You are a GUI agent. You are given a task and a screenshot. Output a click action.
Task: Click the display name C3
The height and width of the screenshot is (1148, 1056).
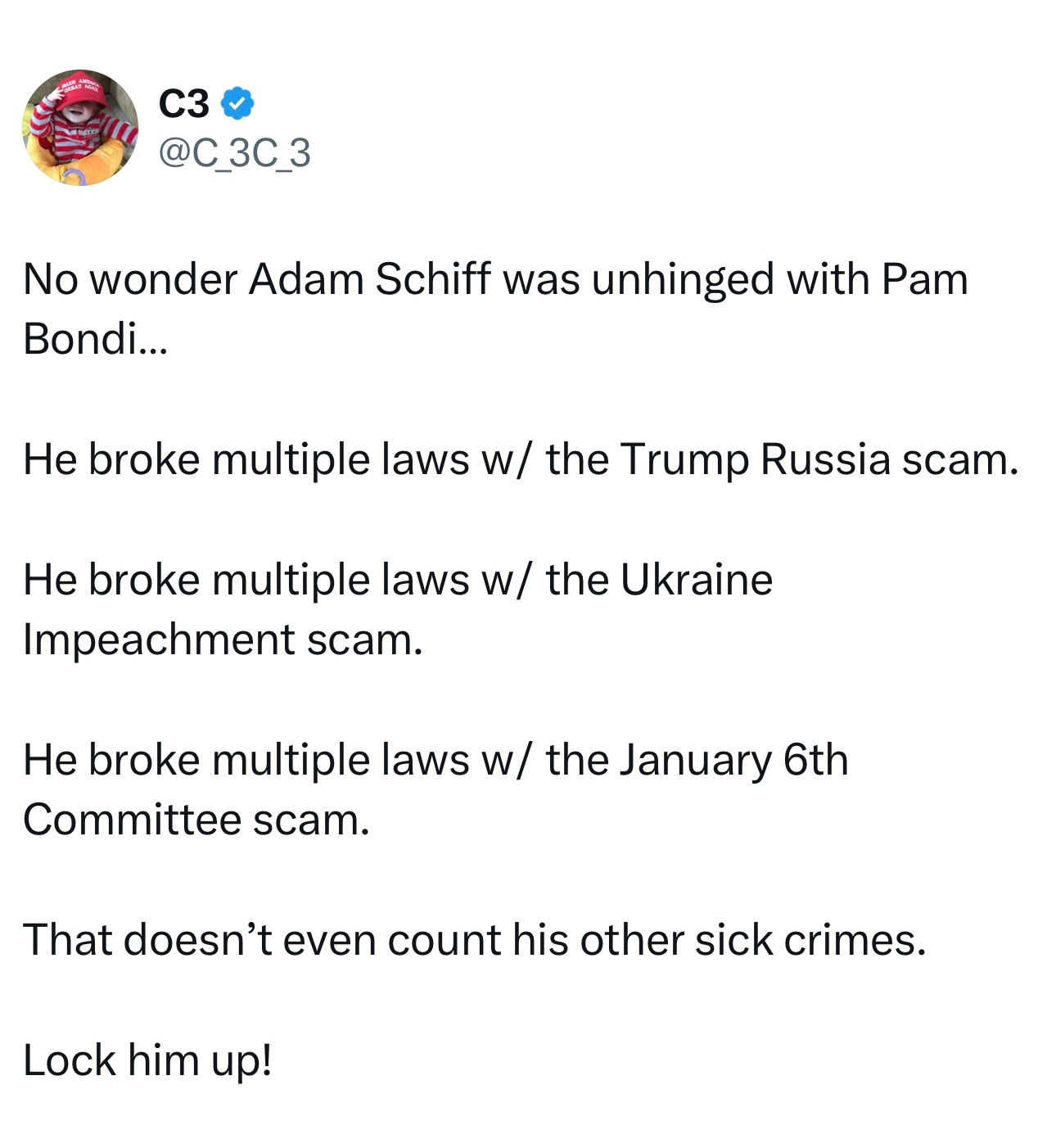pos(184,103)
